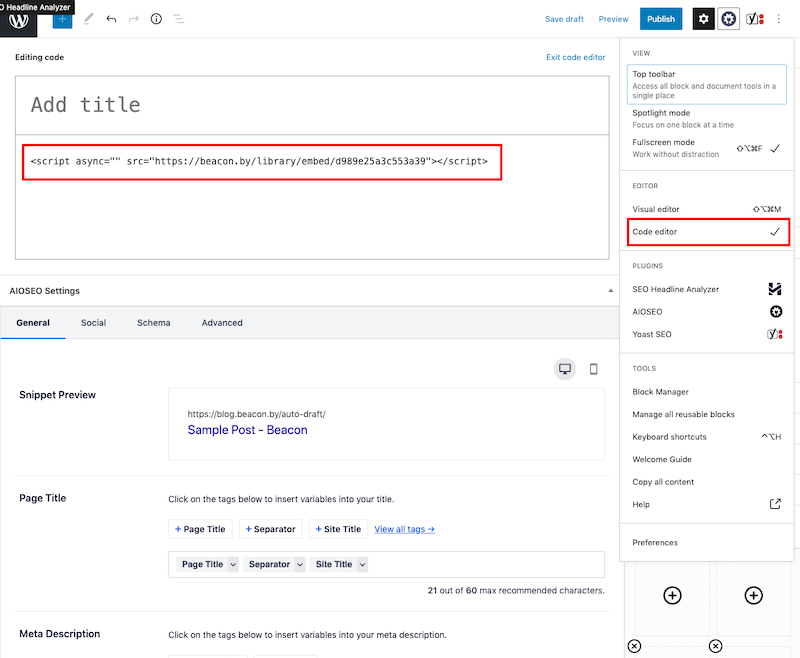Click right circled X remove icon

[716, 646]
